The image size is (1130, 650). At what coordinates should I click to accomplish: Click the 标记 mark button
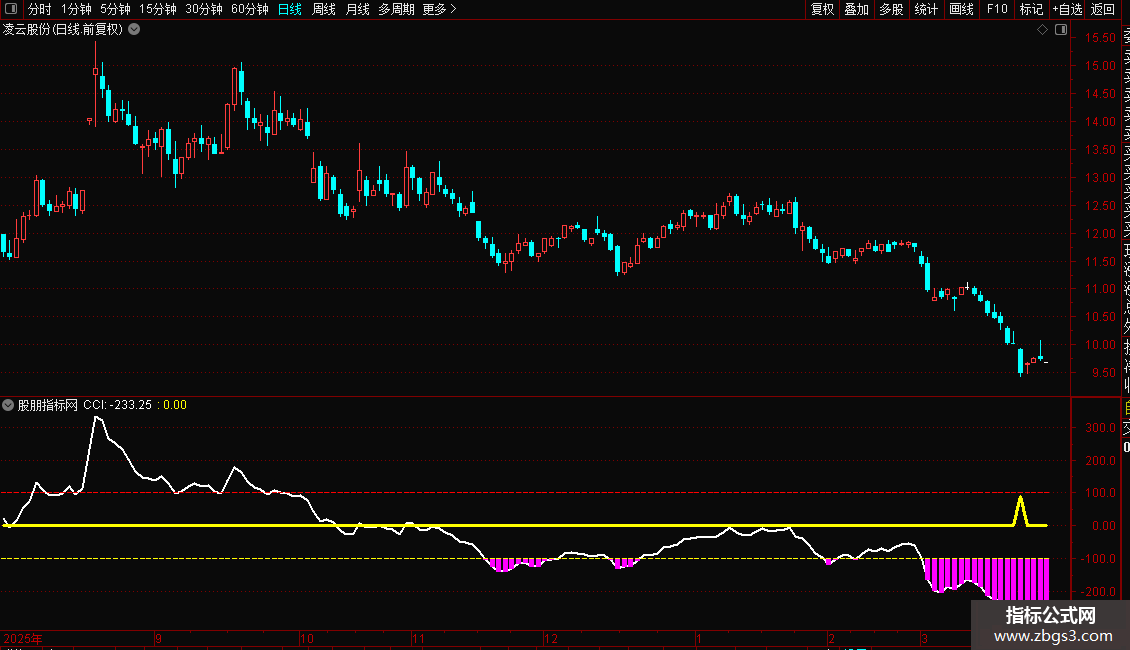point(1031,9)
